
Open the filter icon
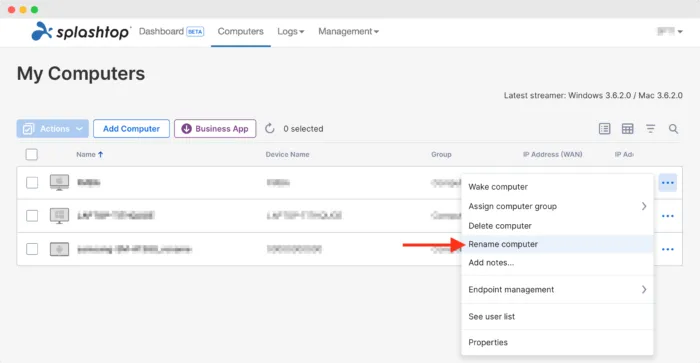[650, 129]
